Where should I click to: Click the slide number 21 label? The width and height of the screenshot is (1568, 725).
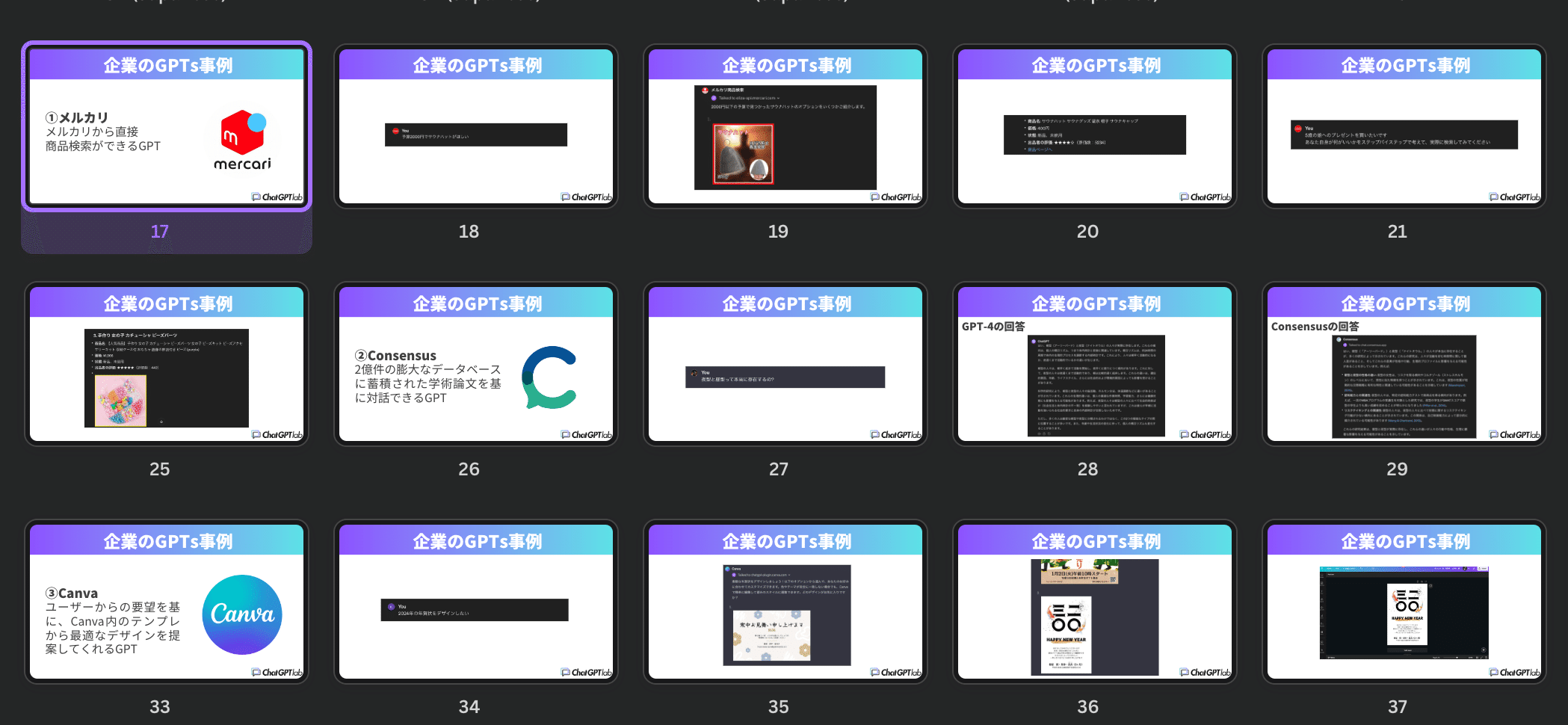coord(1397,232)
